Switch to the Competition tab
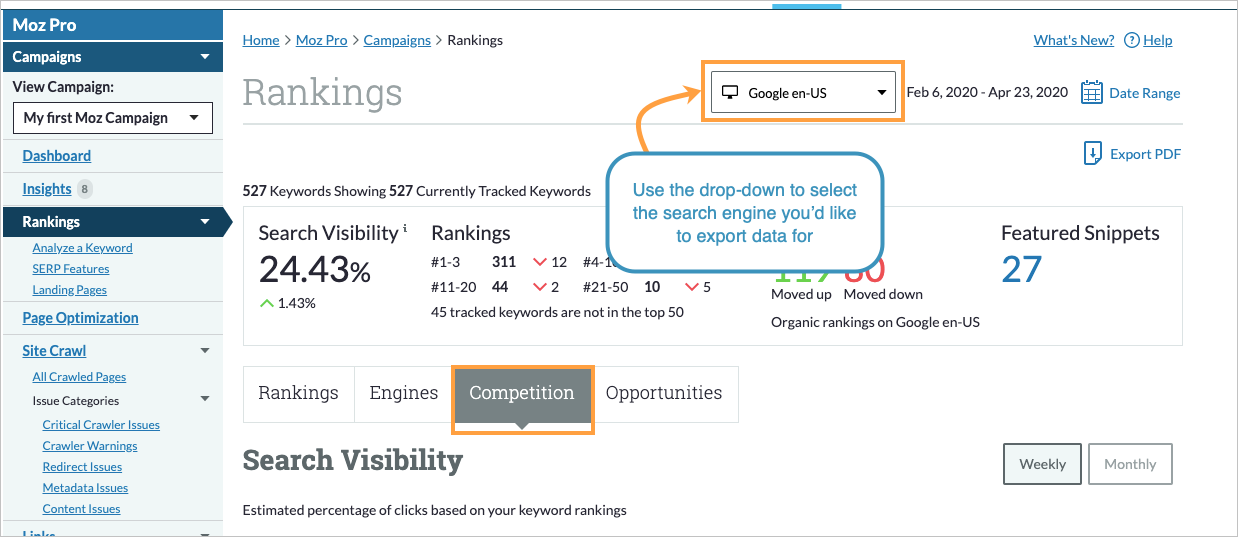This screenshot has width=1238, height=537. coord(522,393)
